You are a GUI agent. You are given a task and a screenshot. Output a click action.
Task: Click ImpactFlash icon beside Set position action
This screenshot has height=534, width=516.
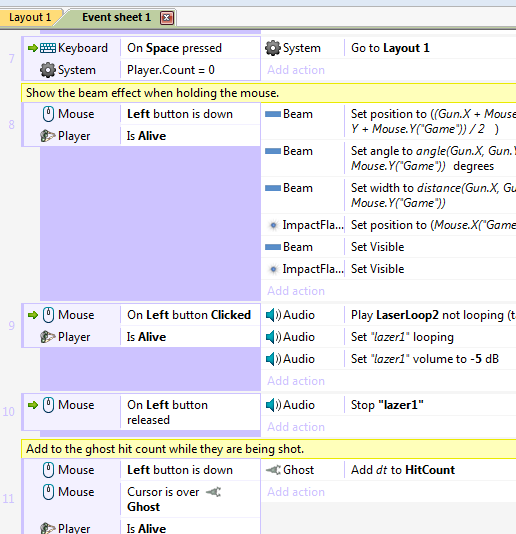point(273,225)
